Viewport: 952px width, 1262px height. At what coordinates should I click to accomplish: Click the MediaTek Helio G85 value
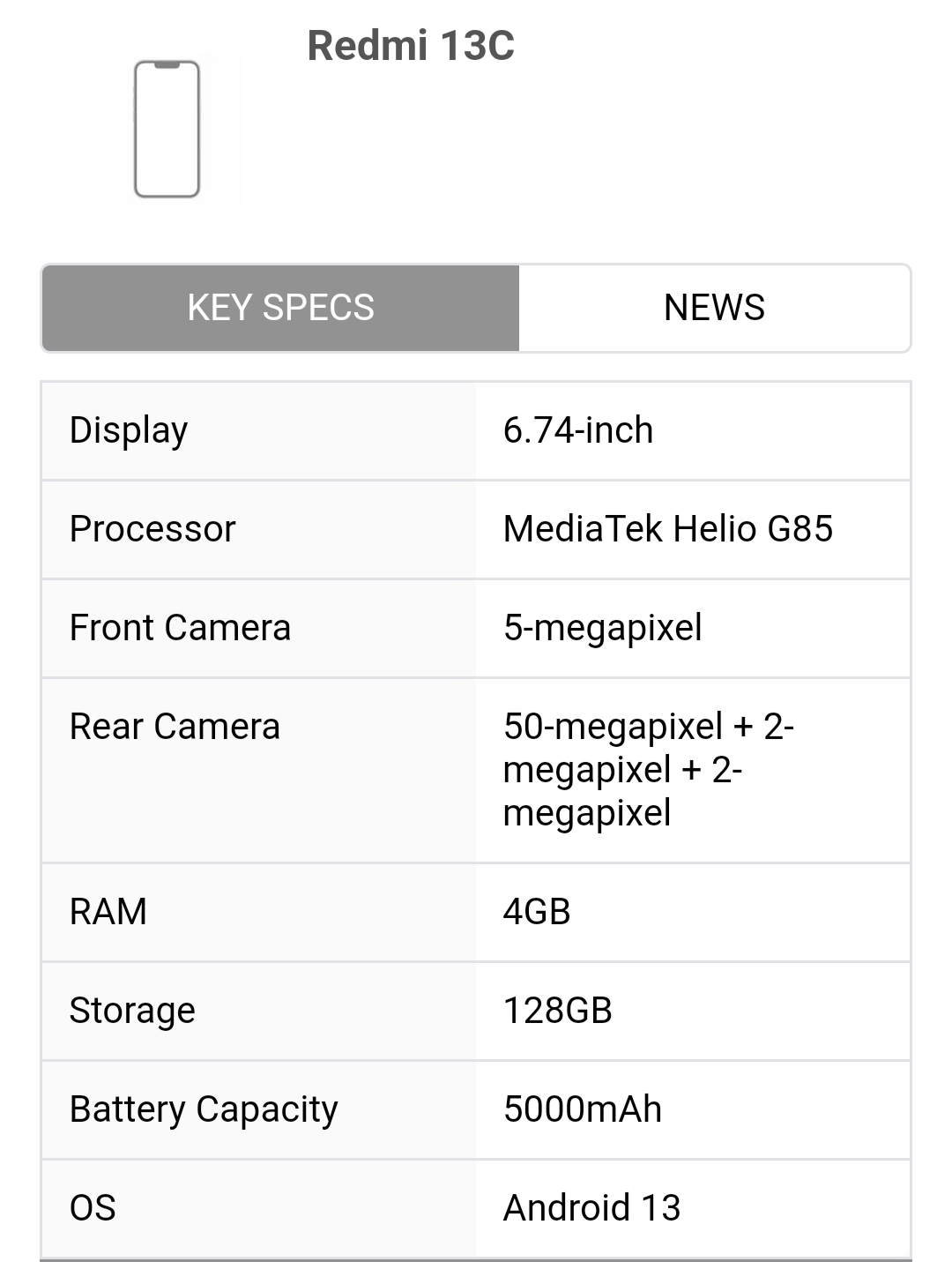668,529
